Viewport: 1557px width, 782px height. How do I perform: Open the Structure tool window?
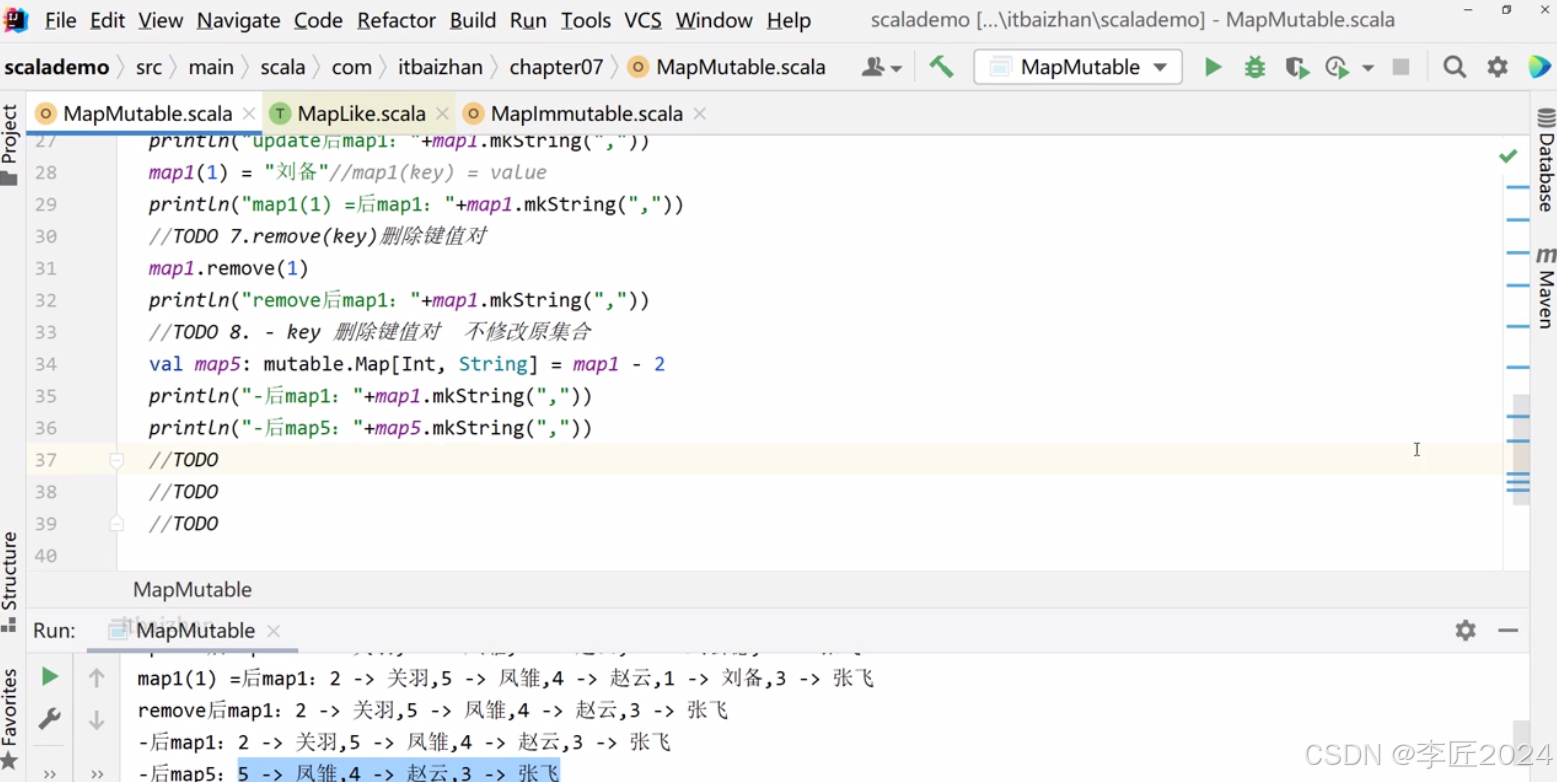(10, 582)
